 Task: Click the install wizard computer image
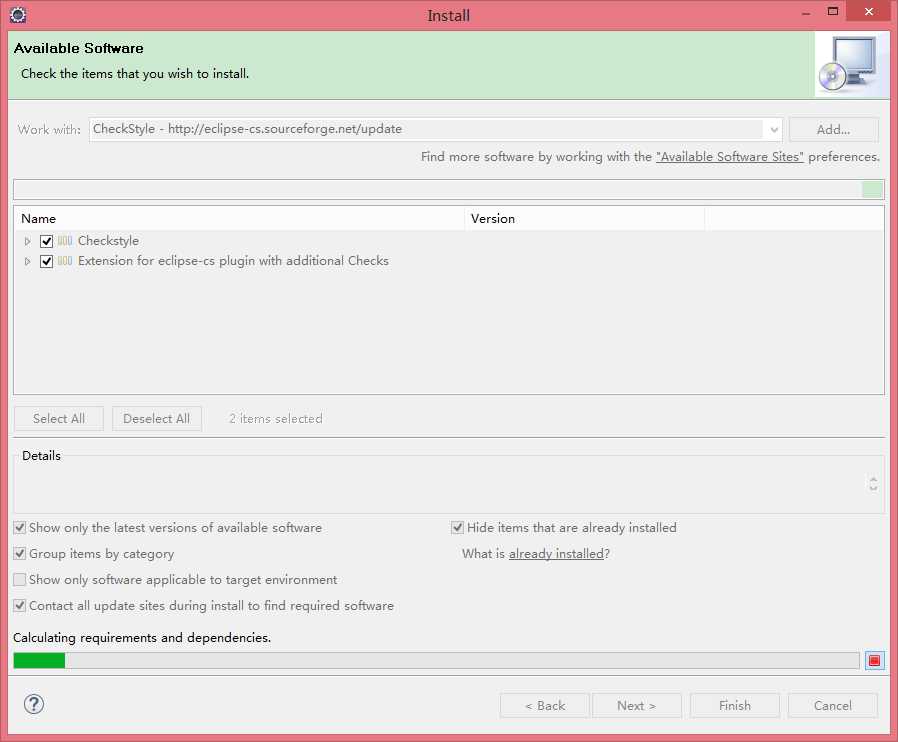(x=850, y=65)
